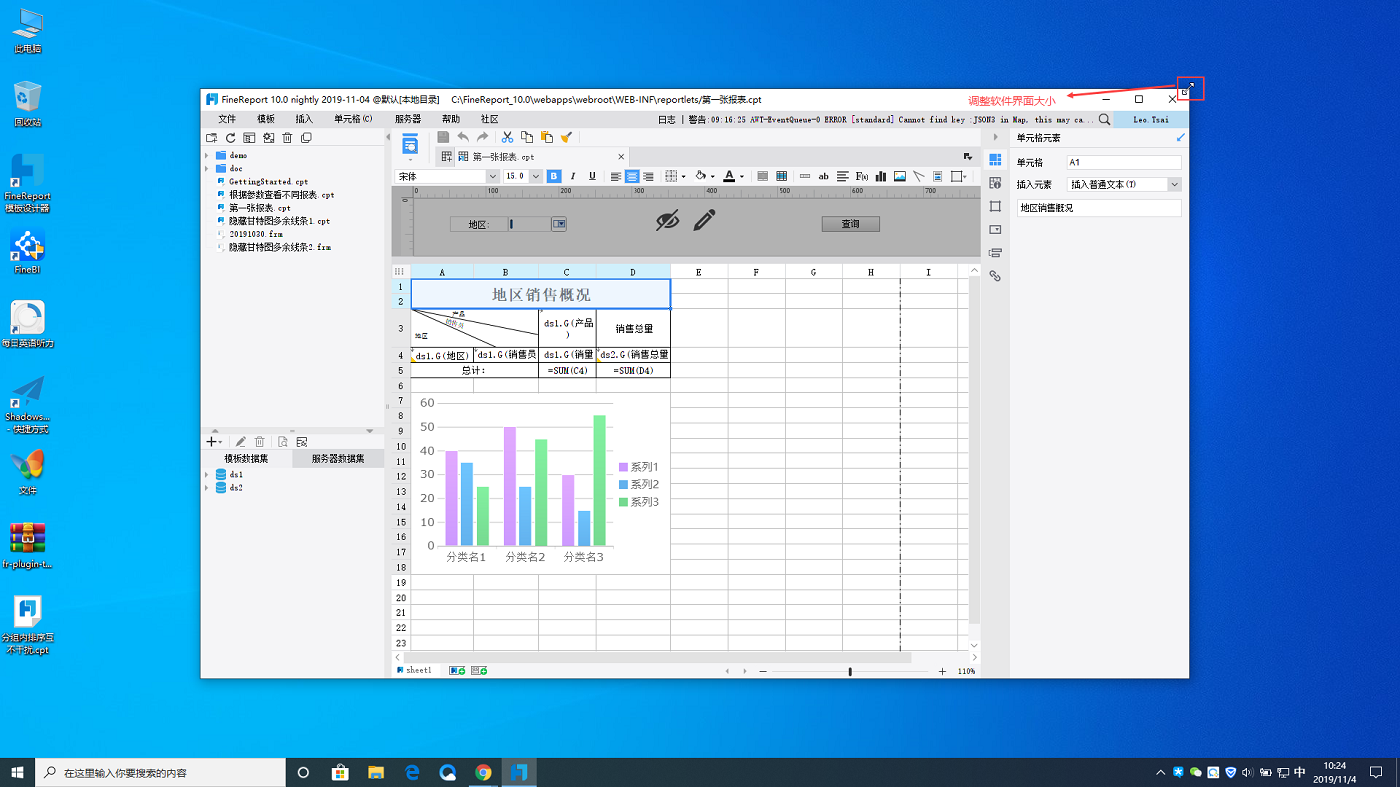1400x787 pixels.
Task: Delete the selected template file via trash icon
Action: (287, 138)
